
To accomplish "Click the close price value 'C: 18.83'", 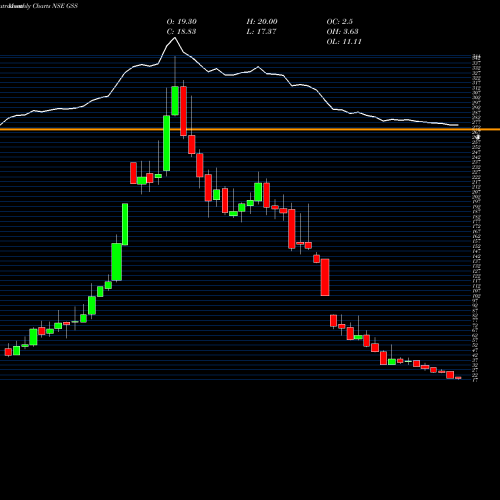I will [181, 32].
